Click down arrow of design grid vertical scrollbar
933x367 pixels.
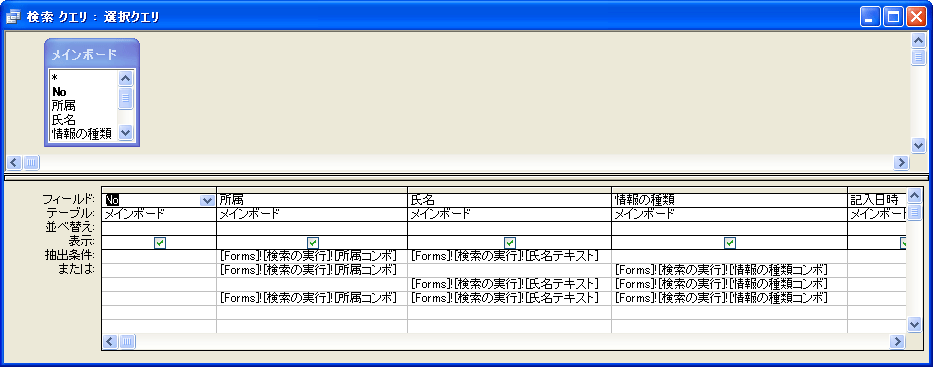915,324
